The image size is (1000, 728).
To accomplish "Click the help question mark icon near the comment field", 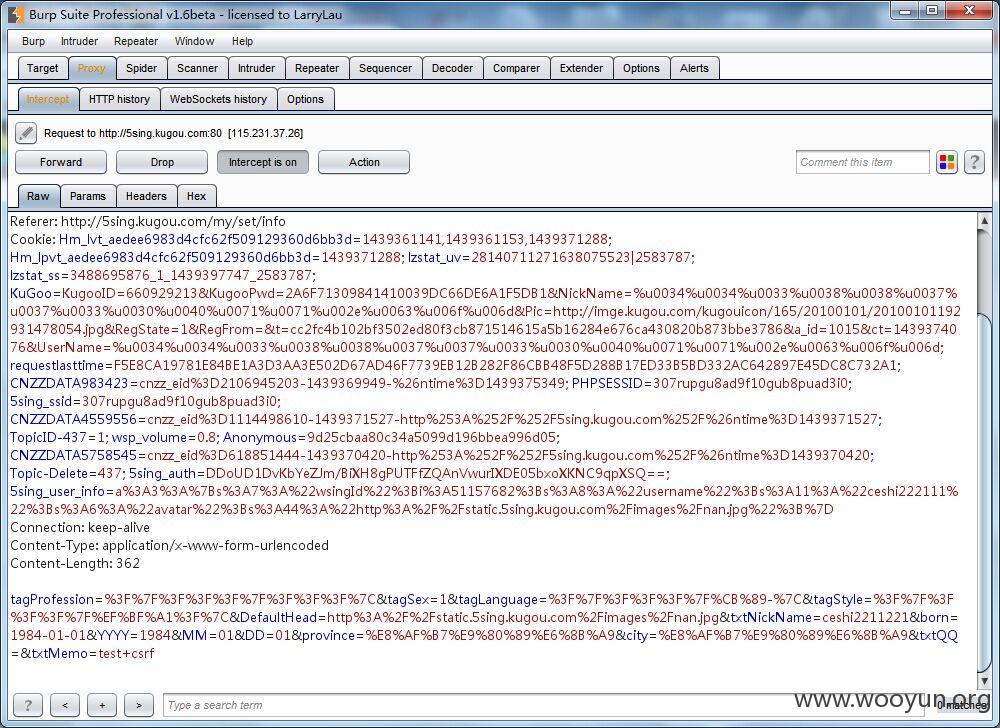I will 974,163.
